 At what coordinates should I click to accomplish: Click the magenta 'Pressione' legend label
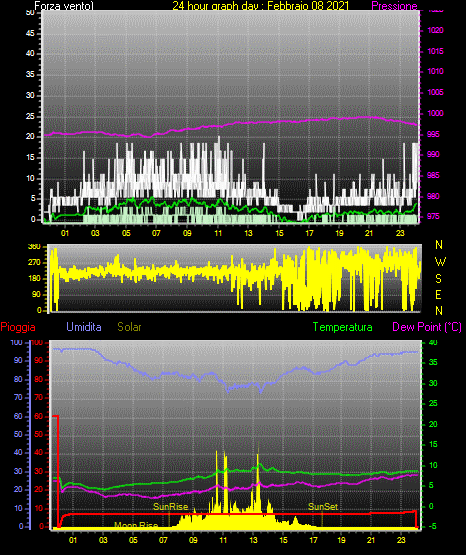(x=394, y=6)
